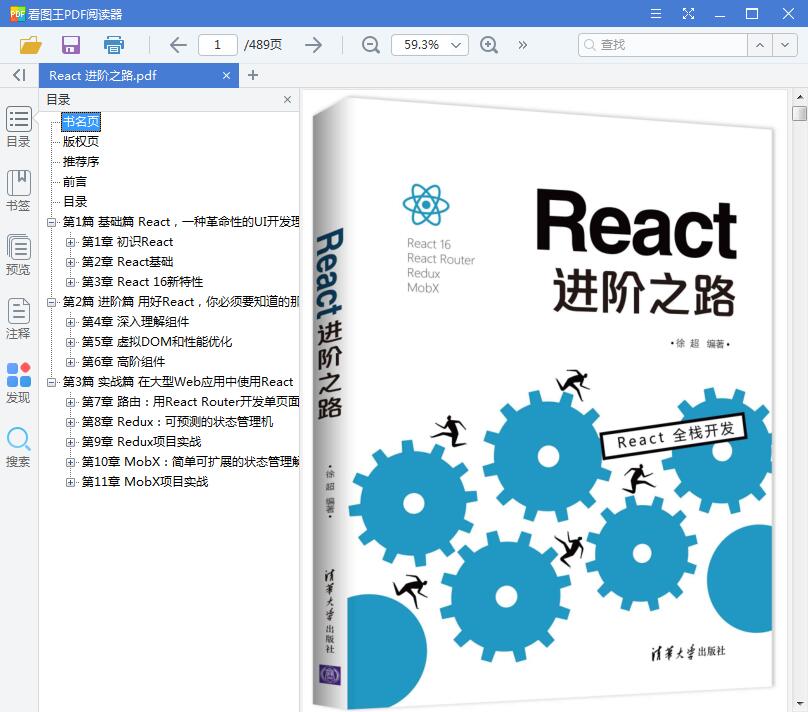Screen dimensions: 808x712
Task: Add a new tab with the plus
Action: tap(252, 75)
